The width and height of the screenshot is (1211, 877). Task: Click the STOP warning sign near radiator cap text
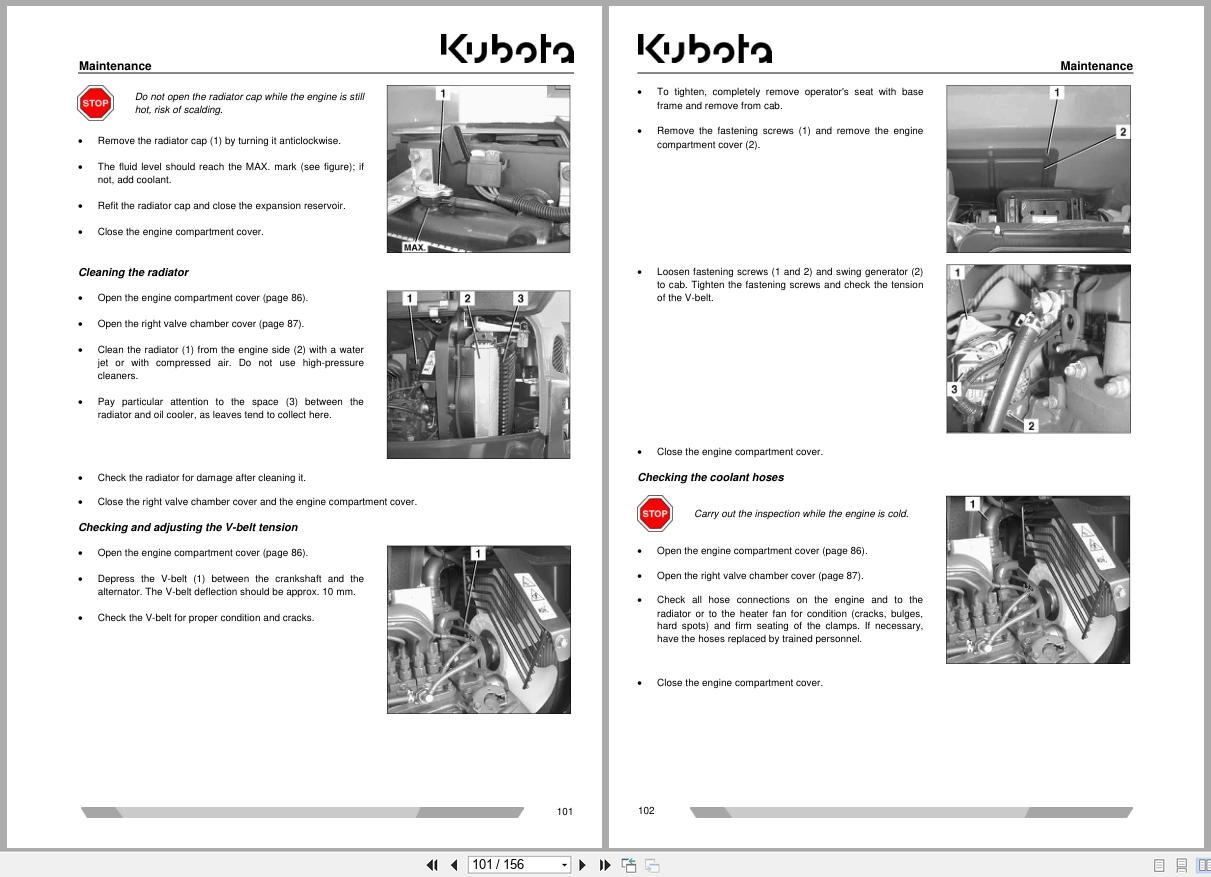(95, 102)
